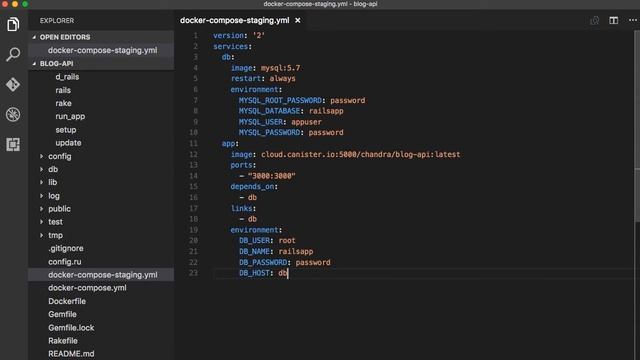Split the editor with the split icon

pyautogui.click(x=613, y=20)
